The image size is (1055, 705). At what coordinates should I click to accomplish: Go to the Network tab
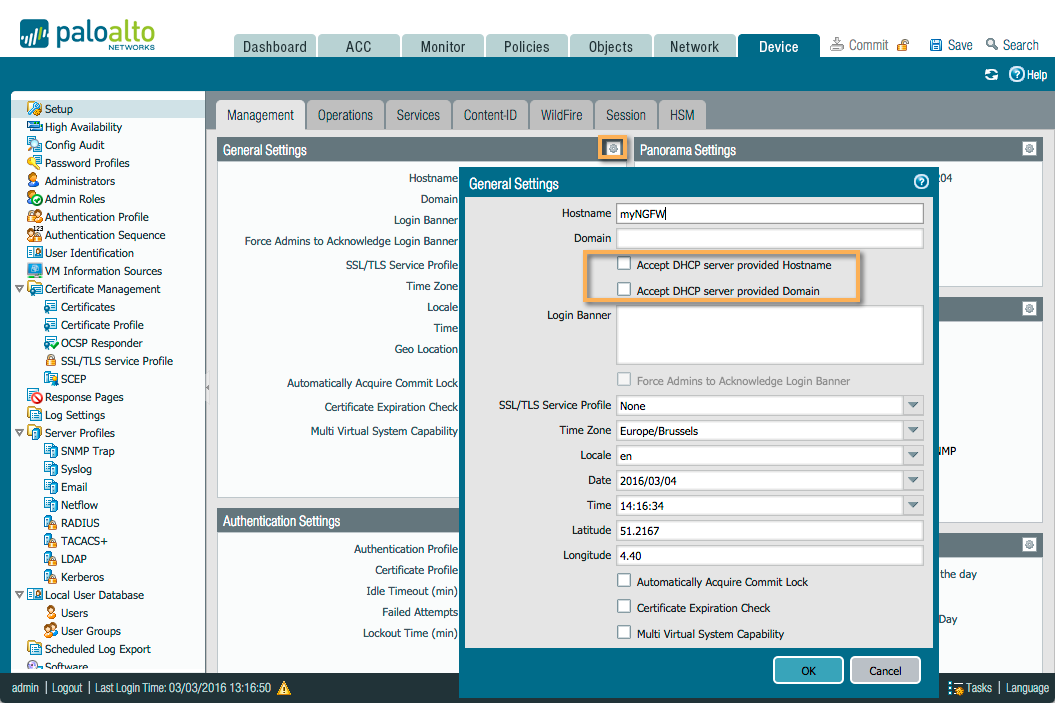point(694,46)
